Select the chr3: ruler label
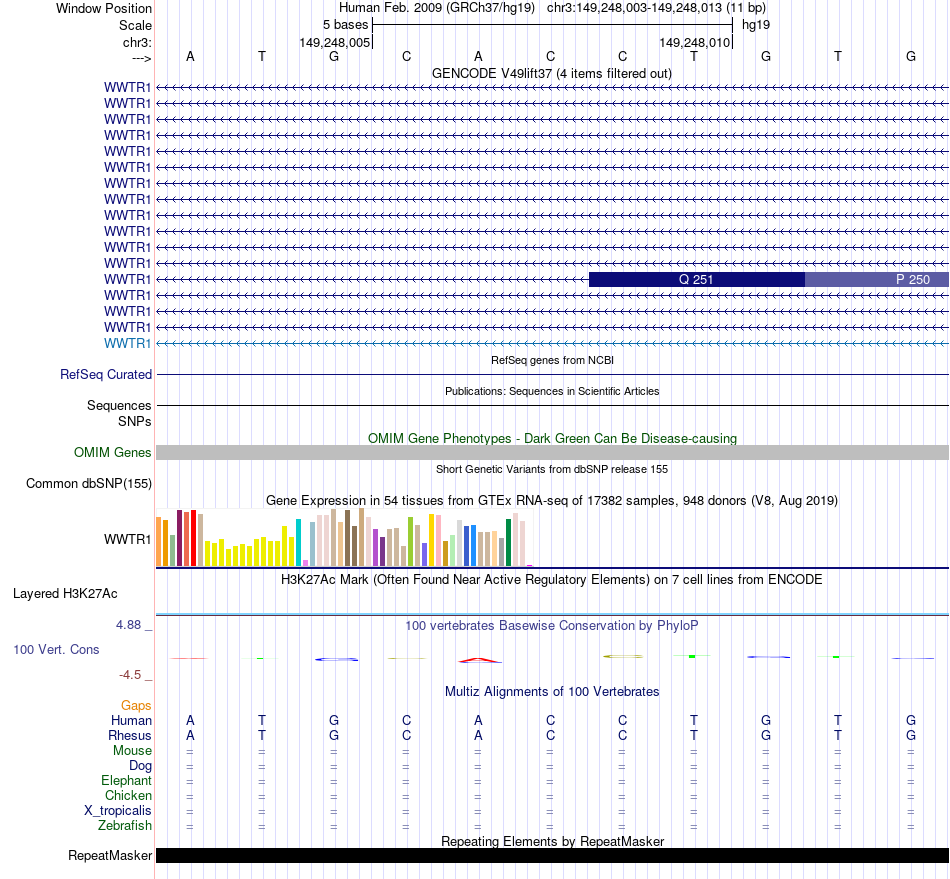The width and height of the screenshot is (950, 879). click(137, 42)
